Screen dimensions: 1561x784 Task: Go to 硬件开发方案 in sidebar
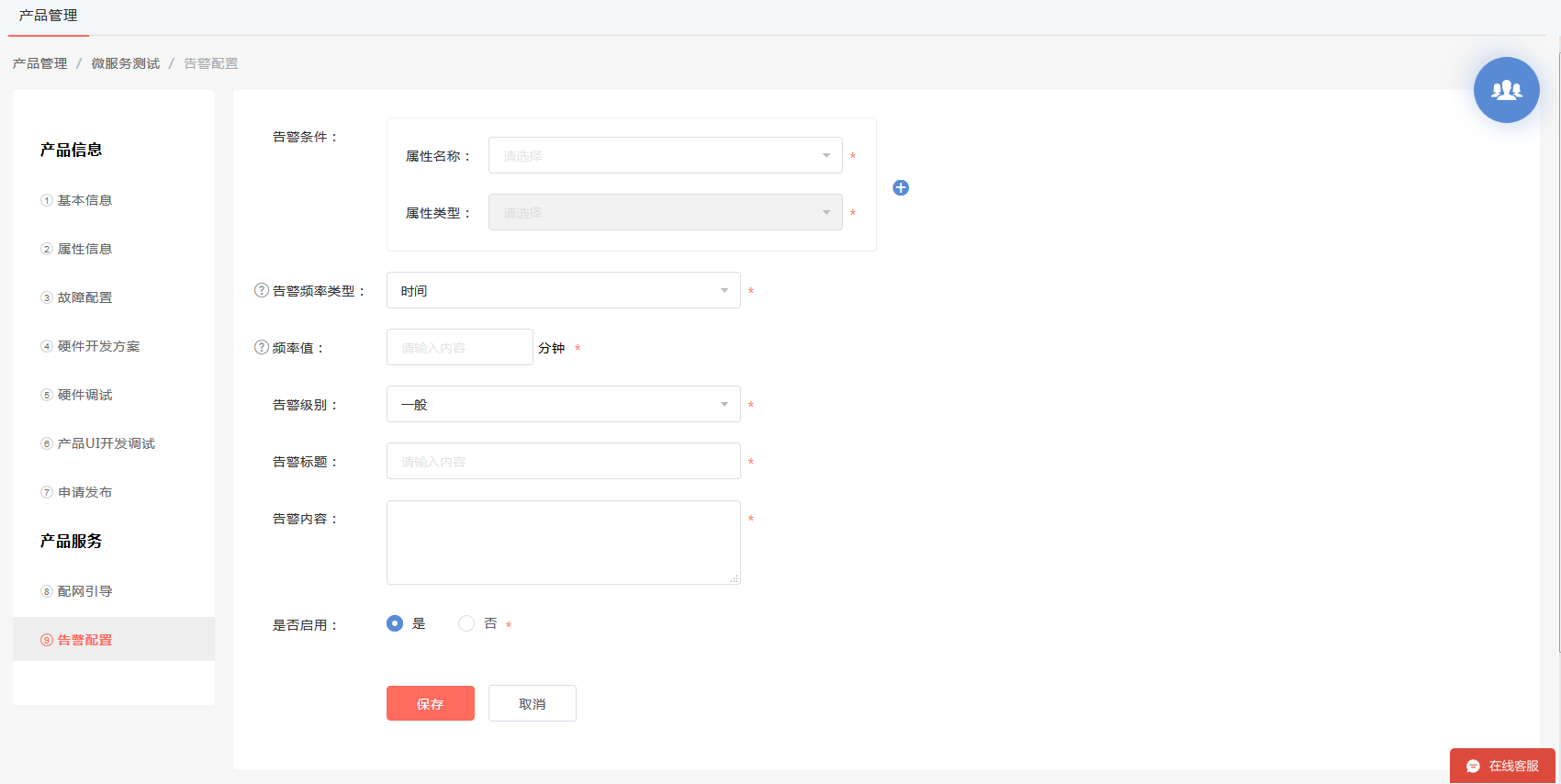point(98,346)
